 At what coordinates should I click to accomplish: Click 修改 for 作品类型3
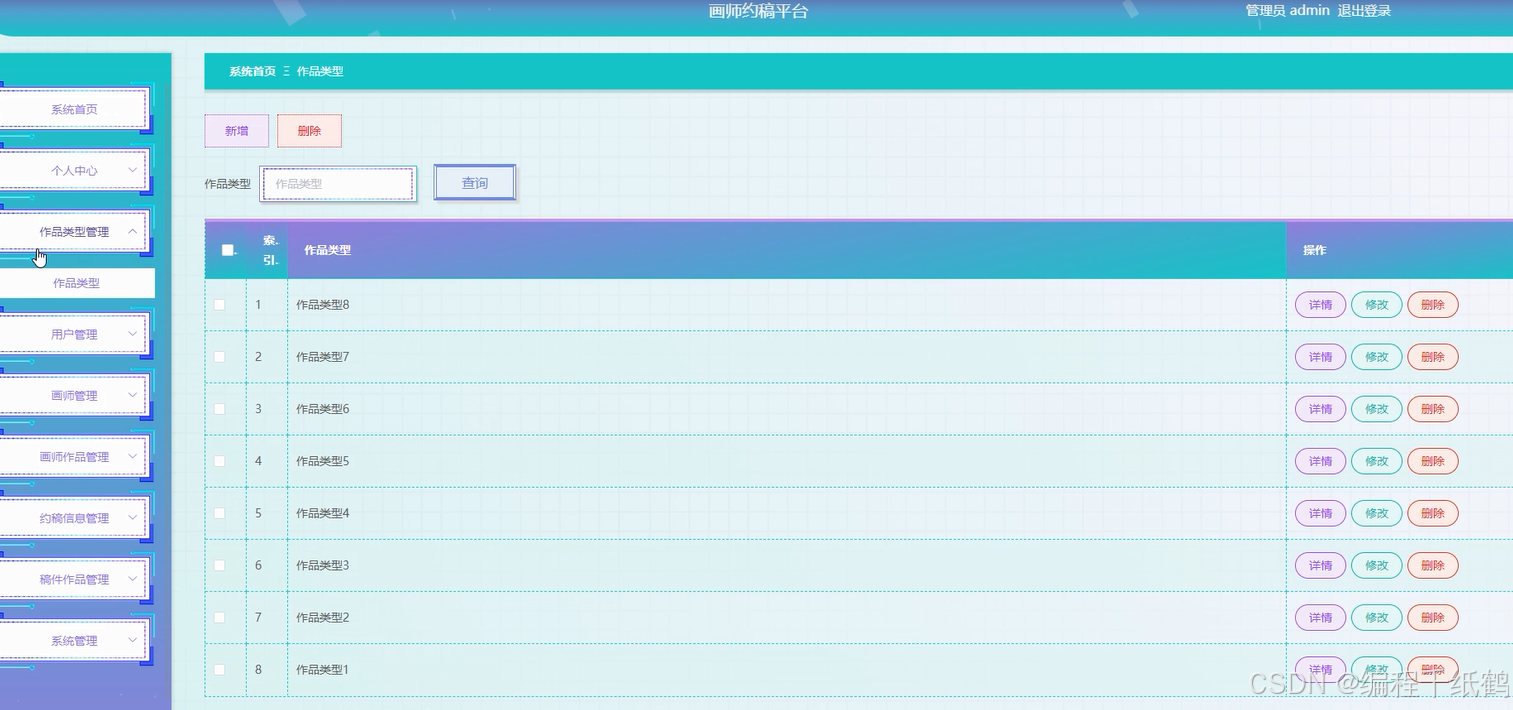pos(1376,565)
